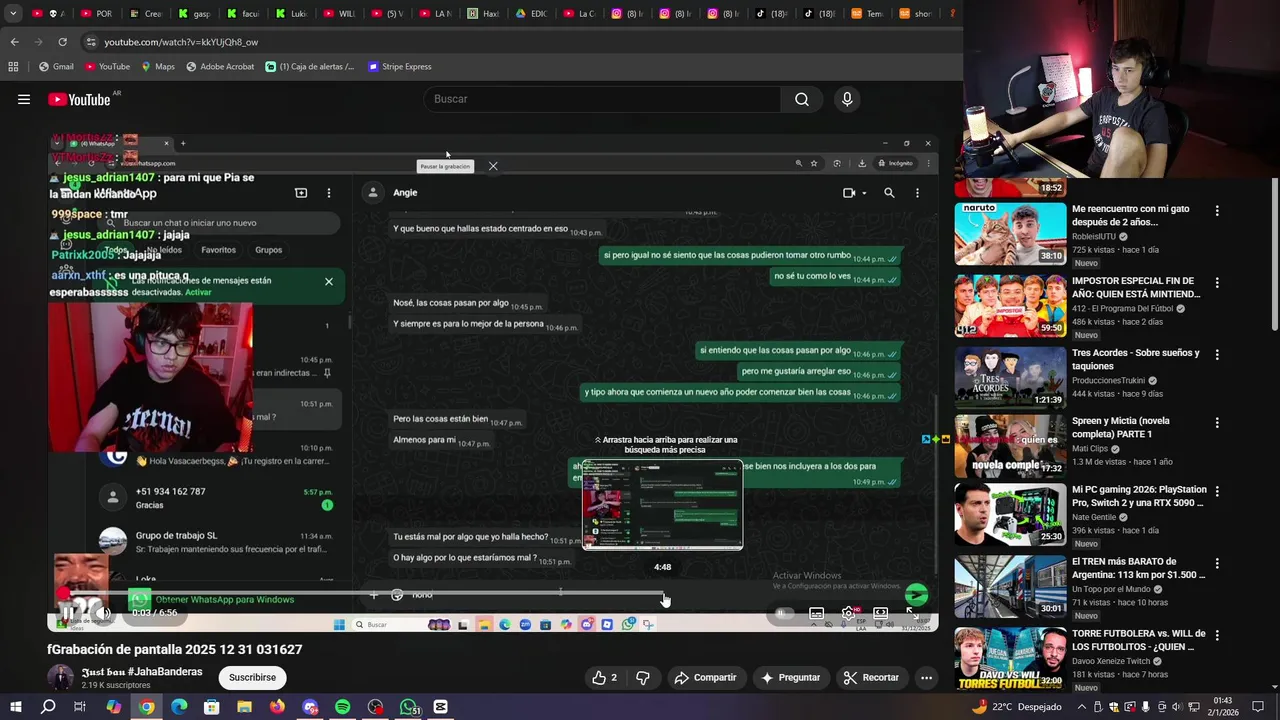This screenshot has height=720, width=1280.
Task: Start voice search with microphone icon
Action: click(x=847, y=99)
